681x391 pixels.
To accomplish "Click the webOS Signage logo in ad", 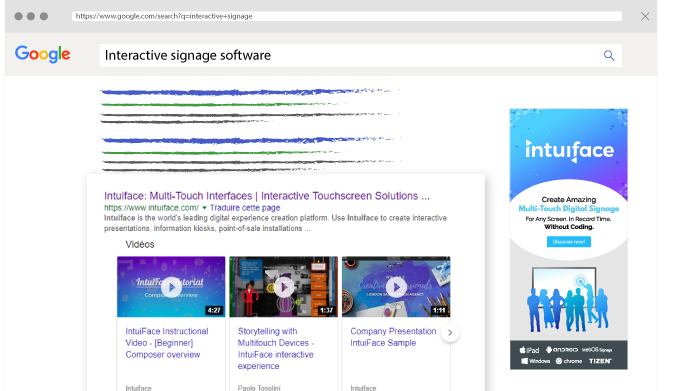I will [x=597, y=349].
